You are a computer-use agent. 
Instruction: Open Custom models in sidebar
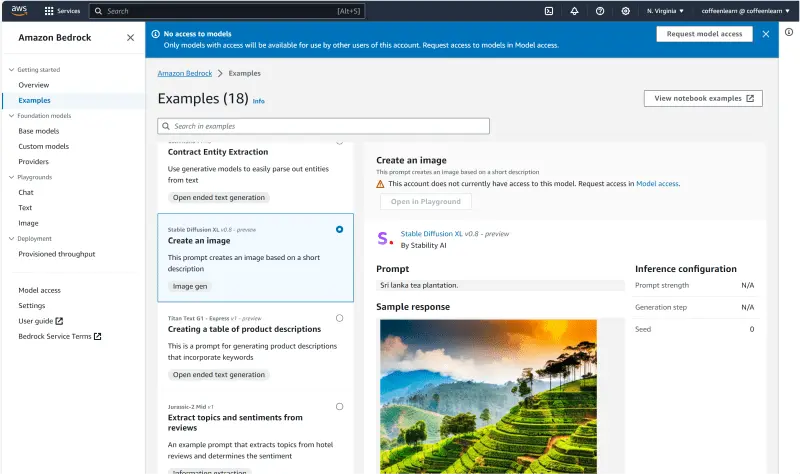[x=43, y=146]
